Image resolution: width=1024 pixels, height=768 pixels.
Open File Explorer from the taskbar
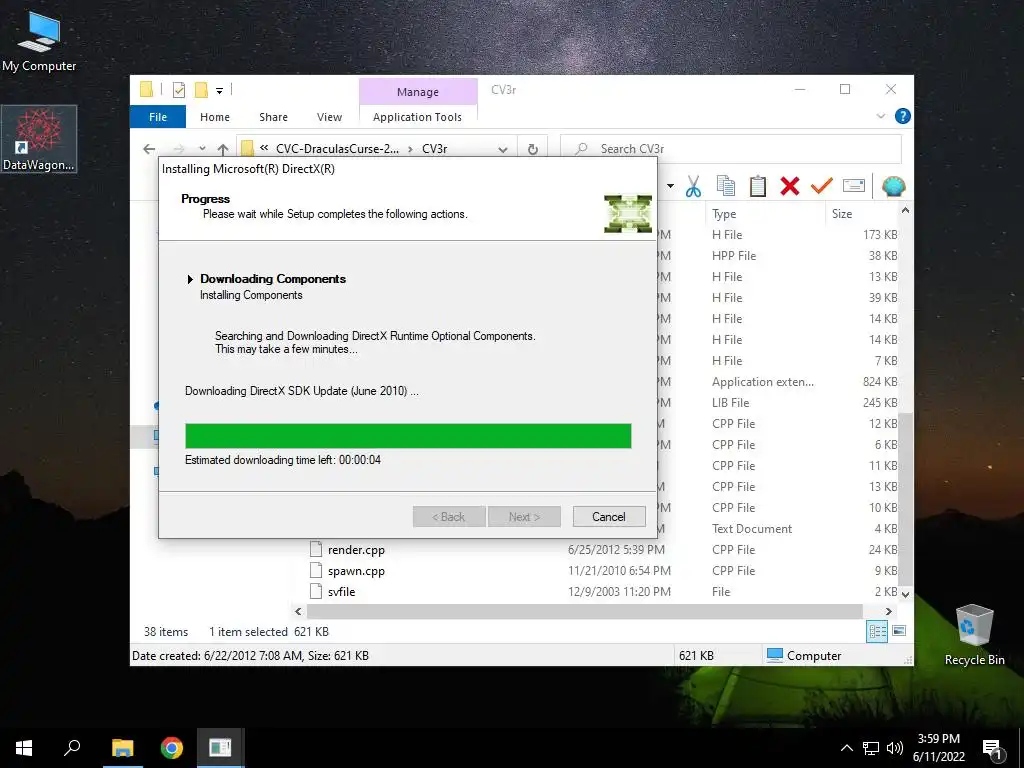pos(122,748)
